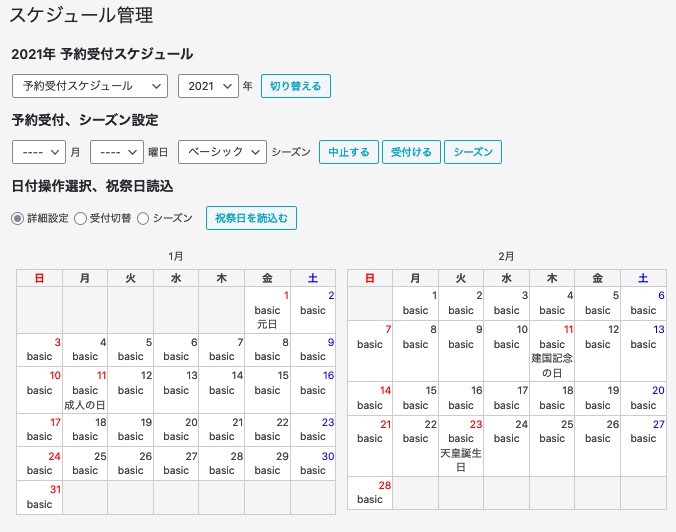This screenshot has width=676, height=532.
Task: Click January 27 date cell
Action: coord(176,463)
